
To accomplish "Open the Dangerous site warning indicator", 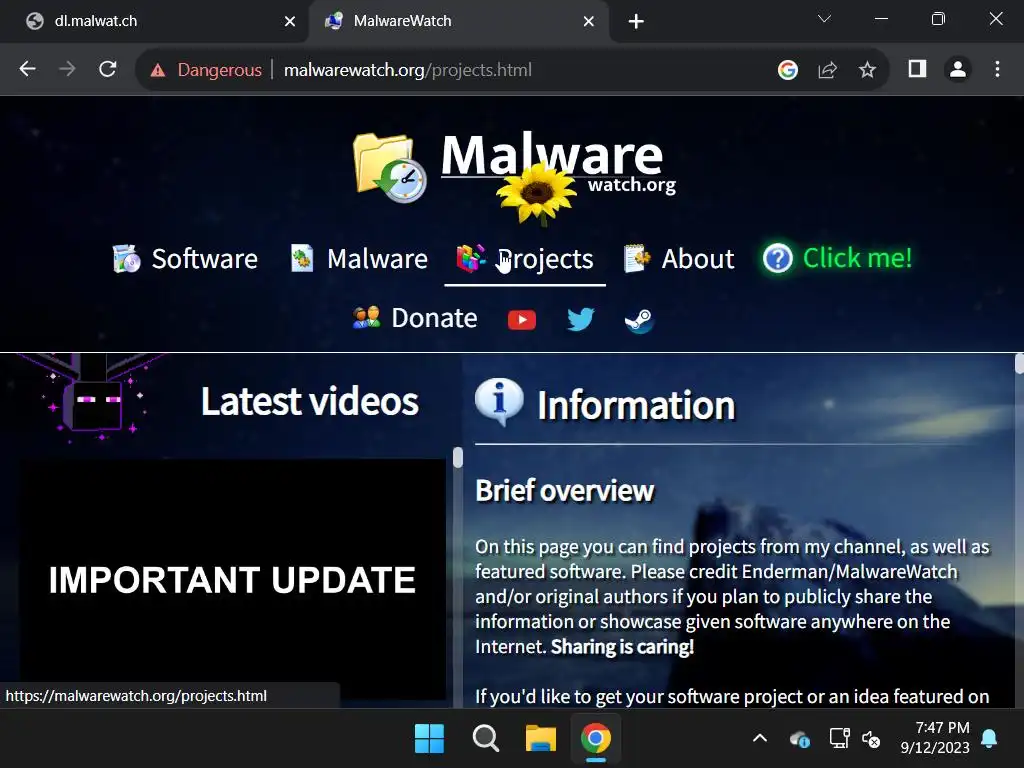I will [206, 70].
